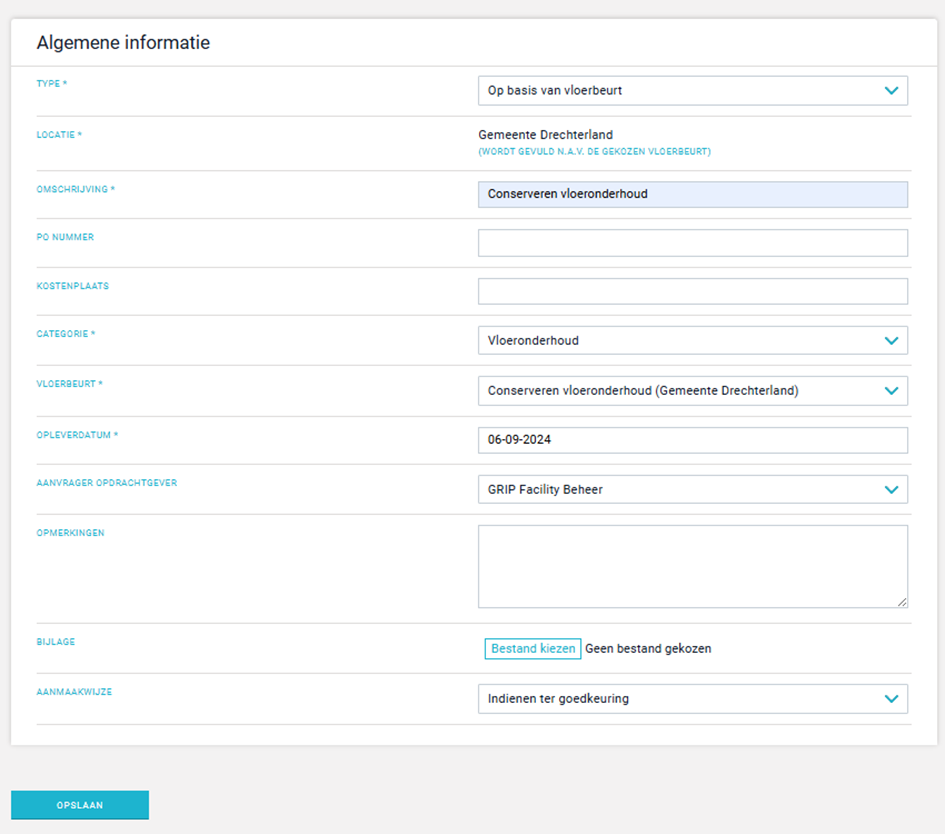This screenshot has height=834, width=945.
Task: Open the 'Indienen ter goedkeuring' dropdown
Action: (692, 698)
